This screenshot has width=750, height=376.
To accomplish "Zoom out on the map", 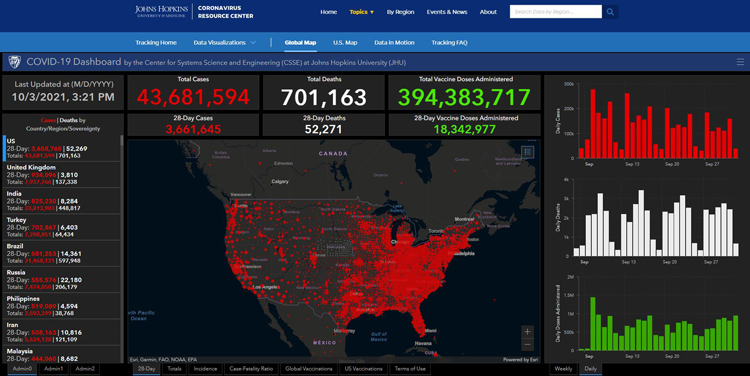I will (x=527, y=344).
